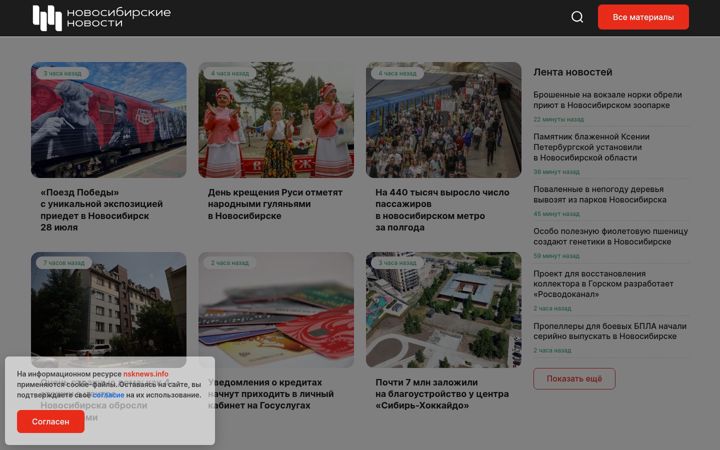Click the 22 минуты назад timestamp
720x450 pixels.
pos(558,119)
